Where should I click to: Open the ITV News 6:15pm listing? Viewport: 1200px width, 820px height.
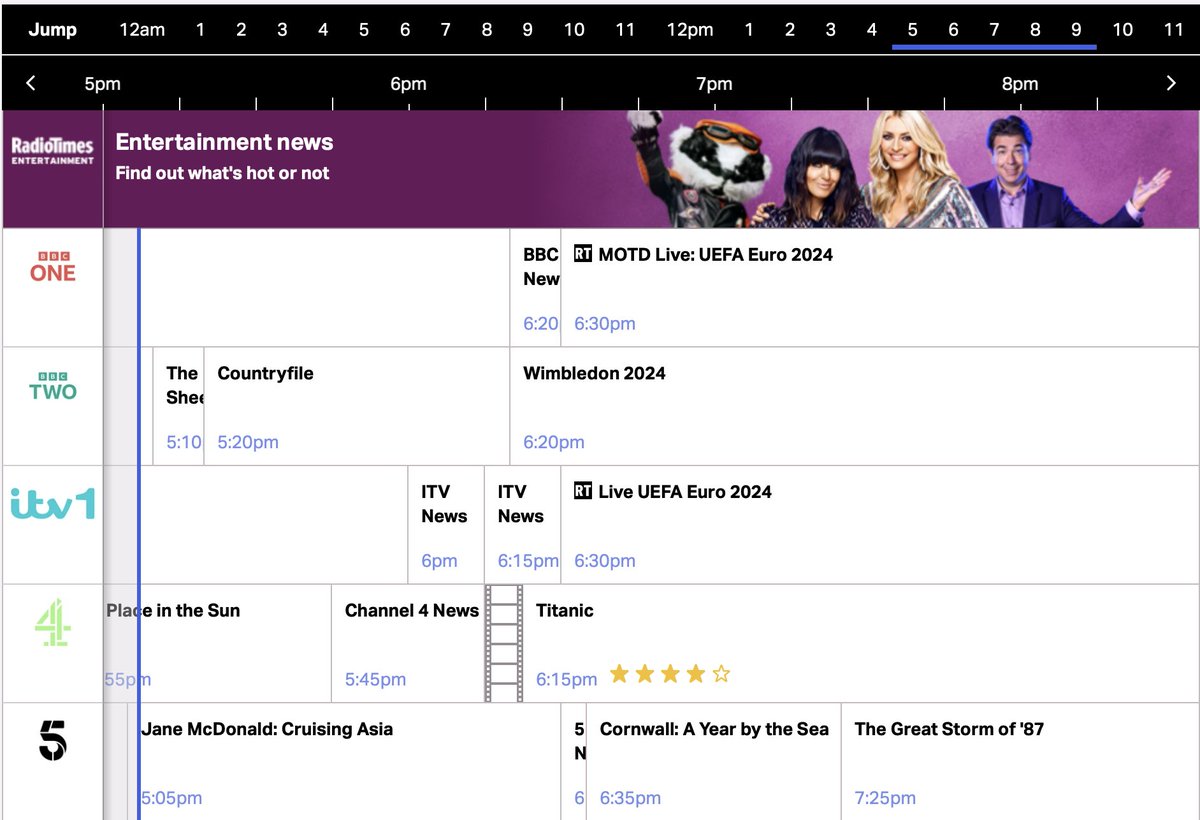[x=523, y=525]
